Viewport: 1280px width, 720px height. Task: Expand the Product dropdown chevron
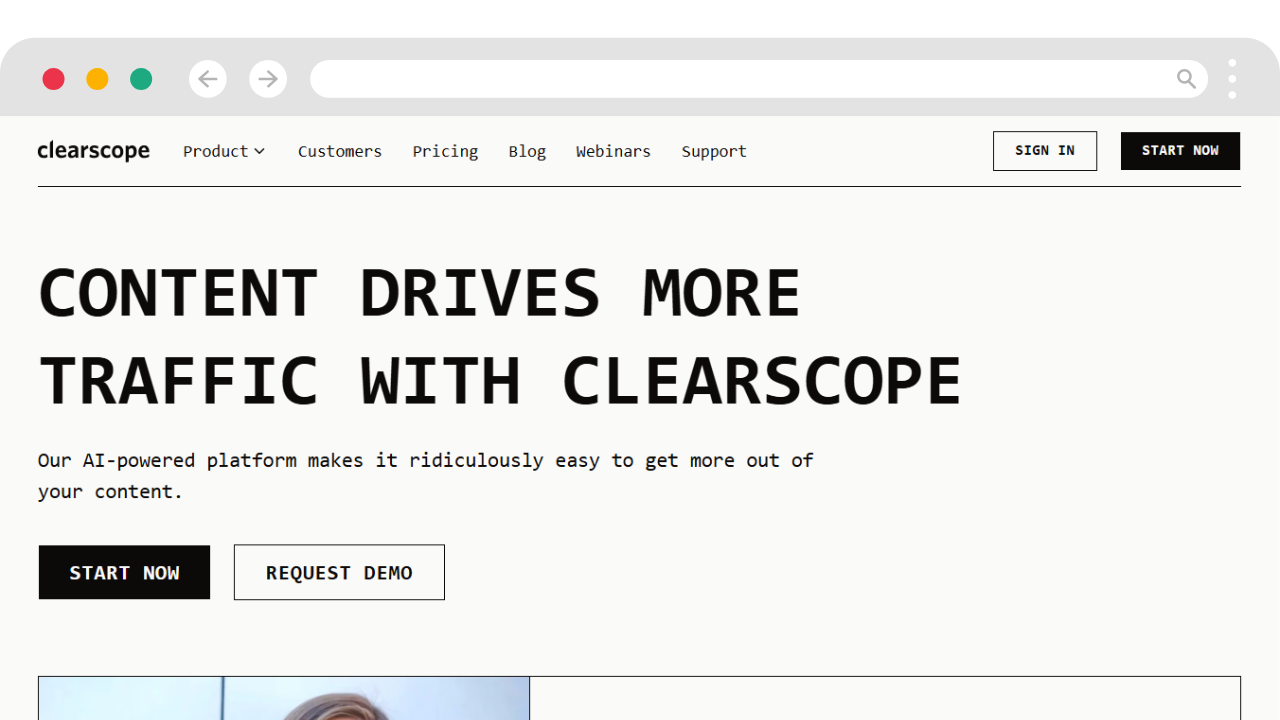pyautogui.click(x=259, y=151)
